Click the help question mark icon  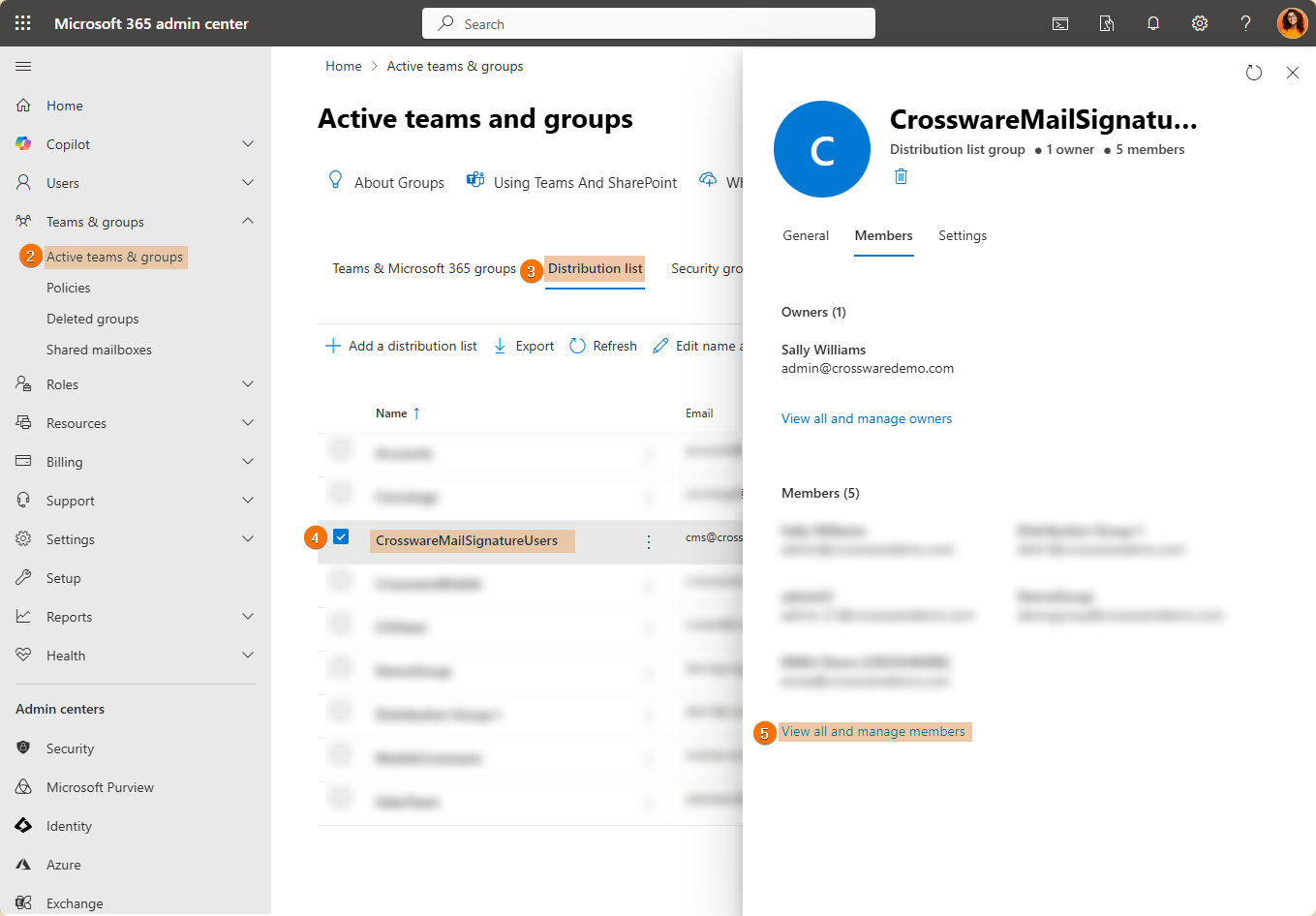tap(1245, 23)
